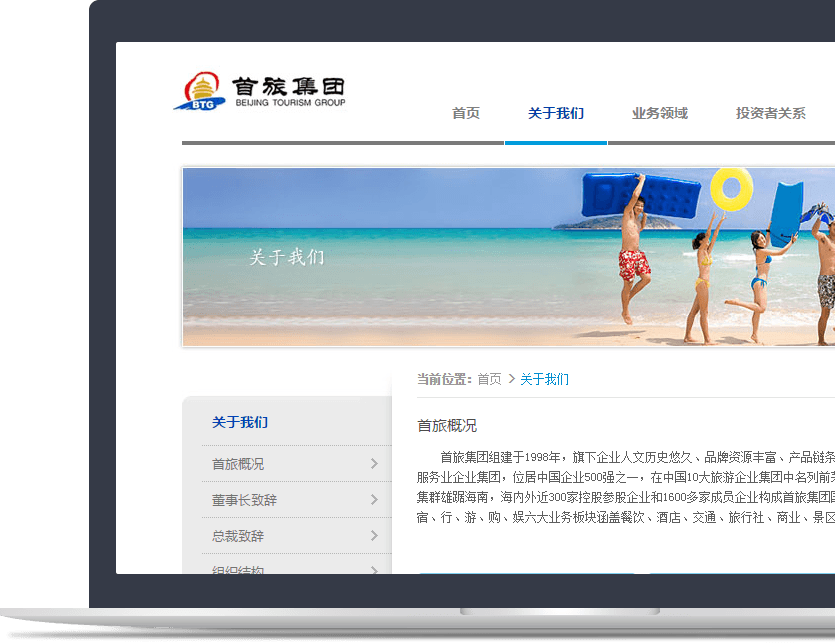This screenshot has width=835, height=643.
Task: Click the chevron icon beside 总裁致辞
Action: (374, 536)
